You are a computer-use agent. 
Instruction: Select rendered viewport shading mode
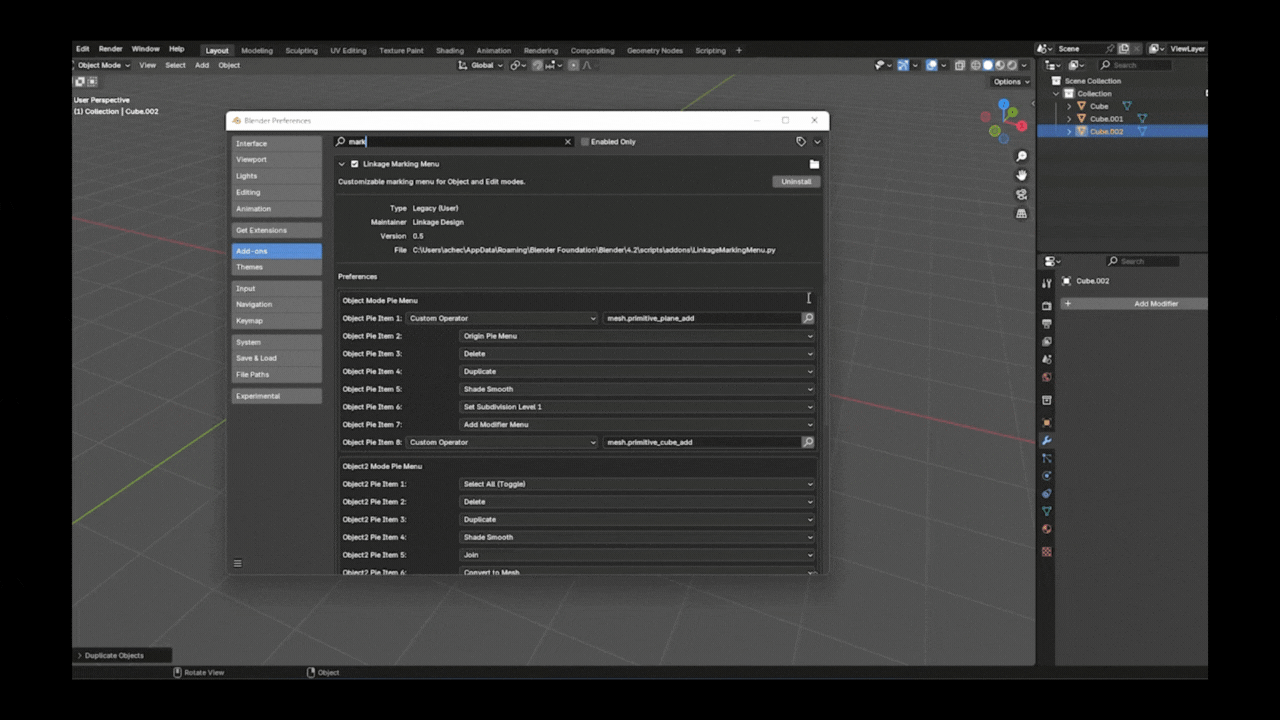(1012, 65)
